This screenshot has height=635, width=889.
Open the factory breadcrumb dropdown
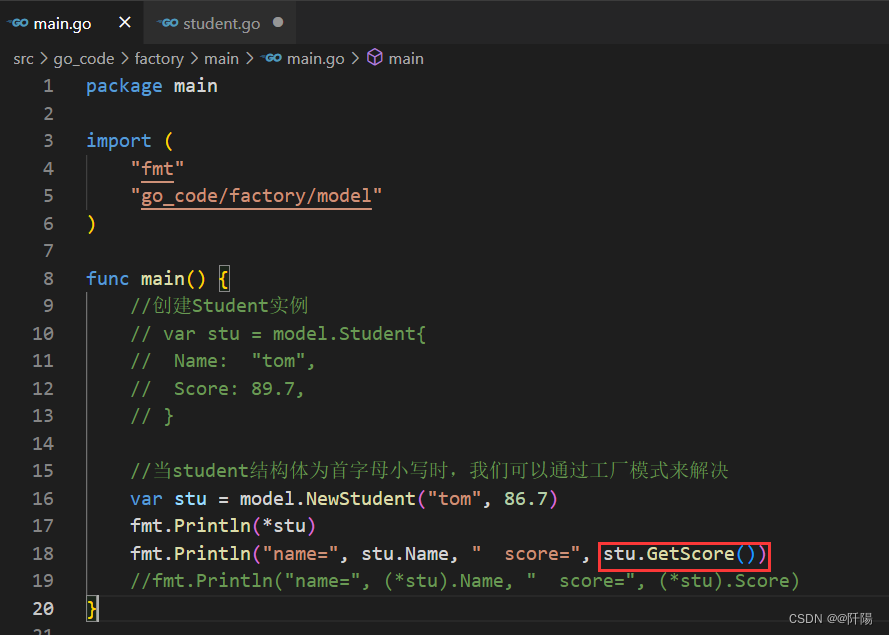(x=159, y=58)
